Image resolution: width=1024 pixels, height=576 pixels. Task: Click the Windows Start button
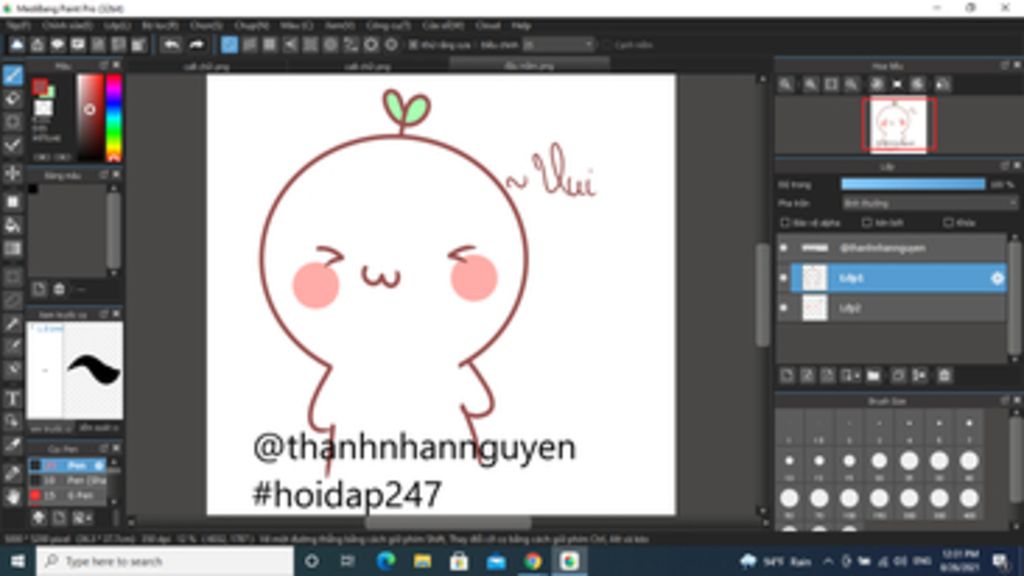pos(18,562)
